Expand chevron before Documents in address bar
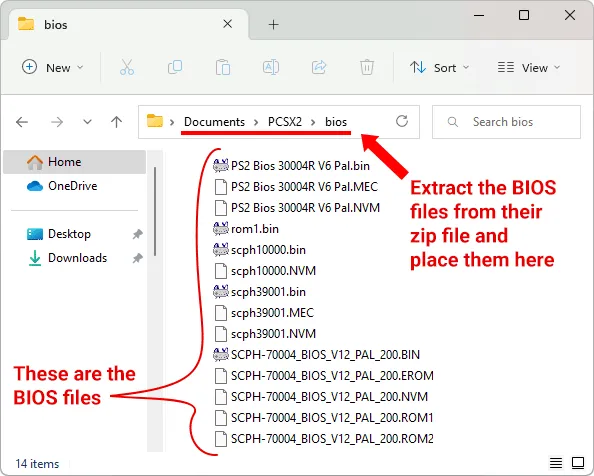The height and width of the screenshot is (476, 594). [x=172, y=122]
